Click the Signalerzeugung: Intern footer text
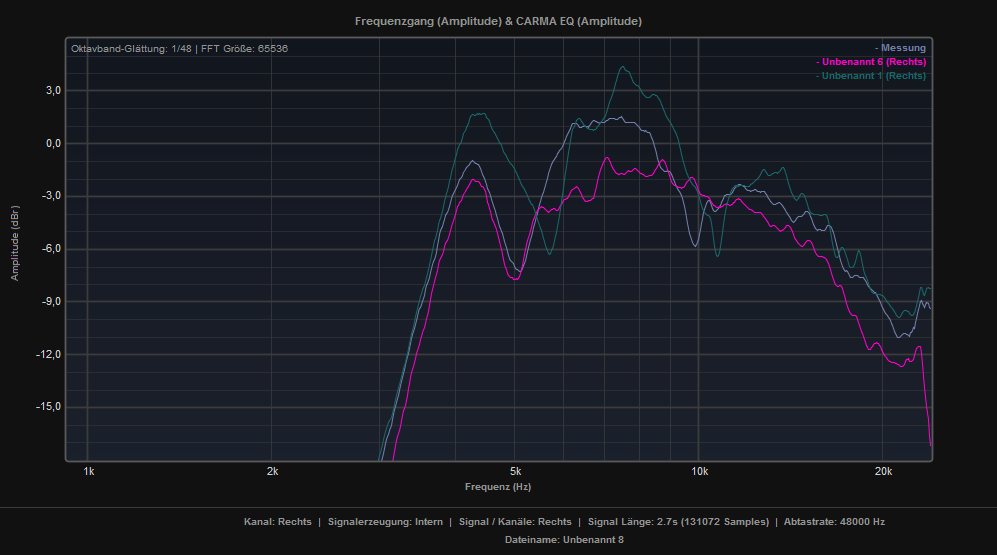The width and height of the screenshot is (997, 555). point(383,522)
